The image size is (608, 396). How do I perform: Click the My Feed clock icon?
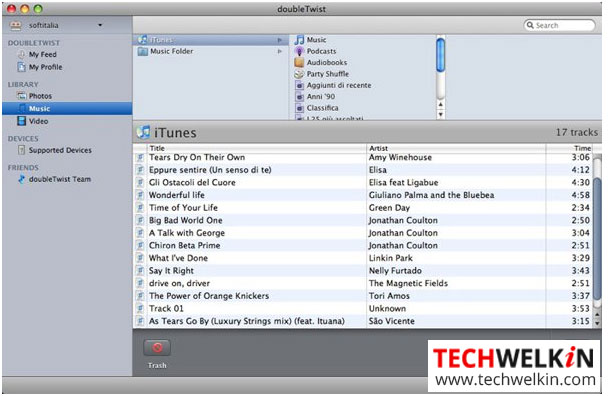pos(22,54)
